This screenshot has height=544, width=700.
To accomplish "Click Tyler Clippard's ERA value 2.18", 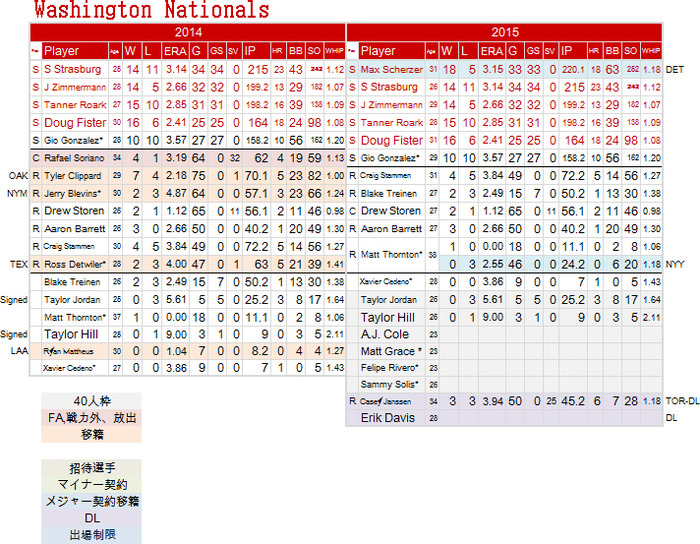I will (x=175, y=176).
